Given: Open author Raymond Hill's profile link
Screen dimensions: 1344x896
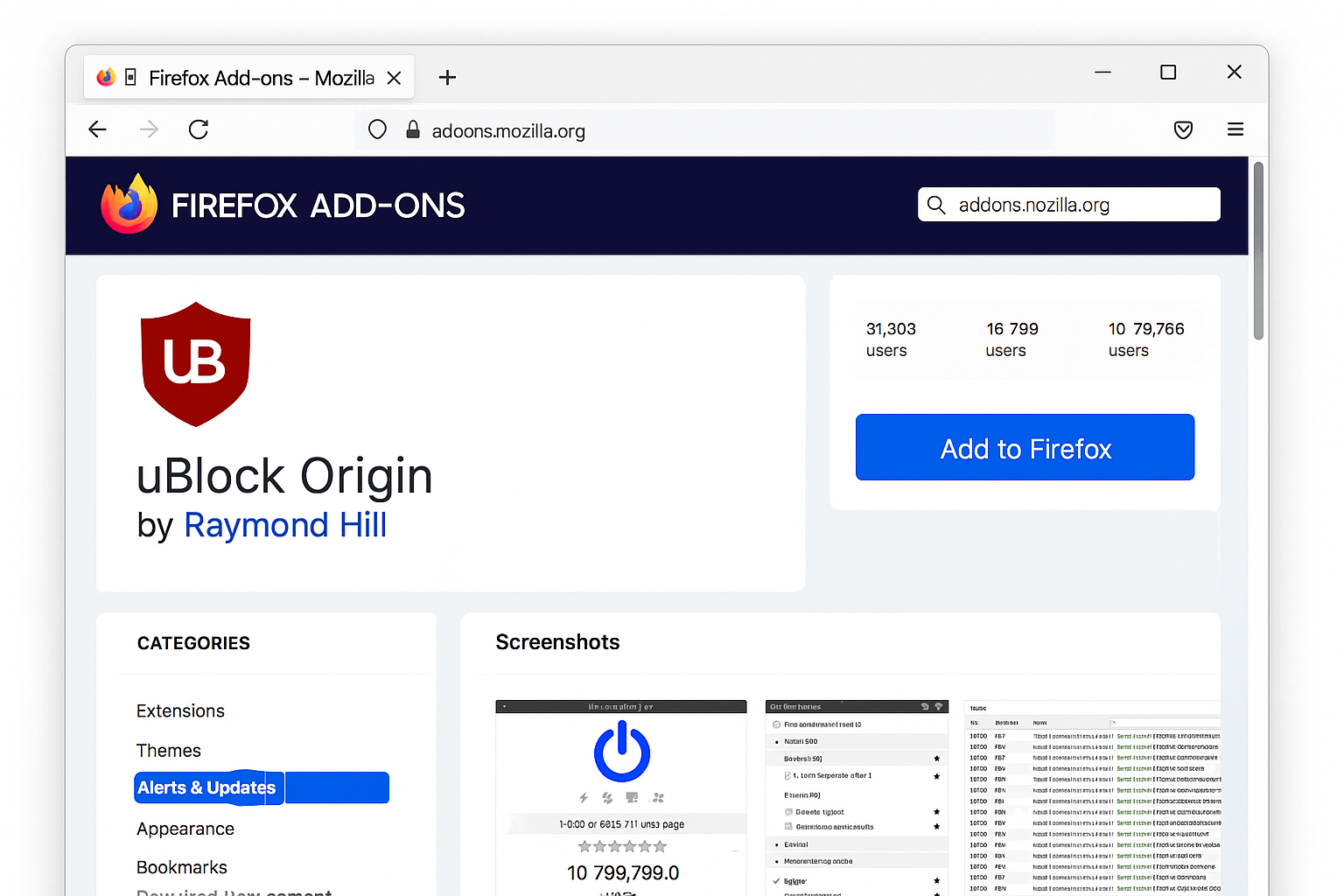Looking at the screenshot, I should pyautogui.click(x=285, y=525).
